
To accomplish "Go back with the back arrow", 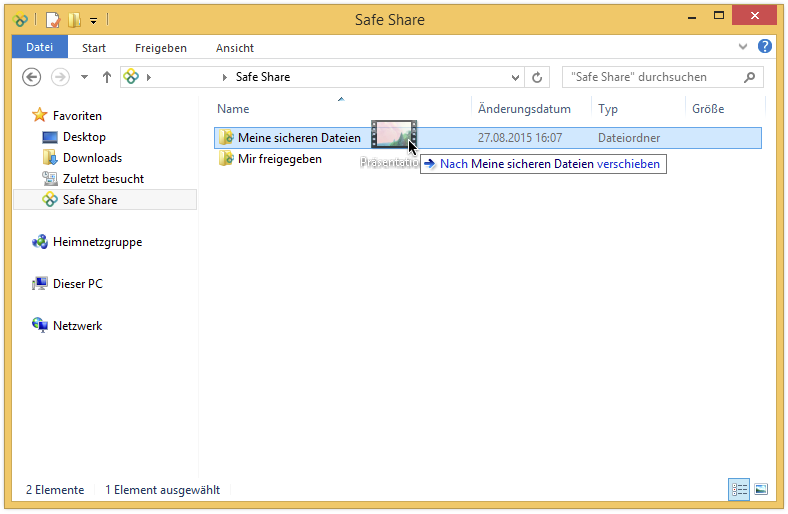I will pyautogui.click(x=32, y=77).
